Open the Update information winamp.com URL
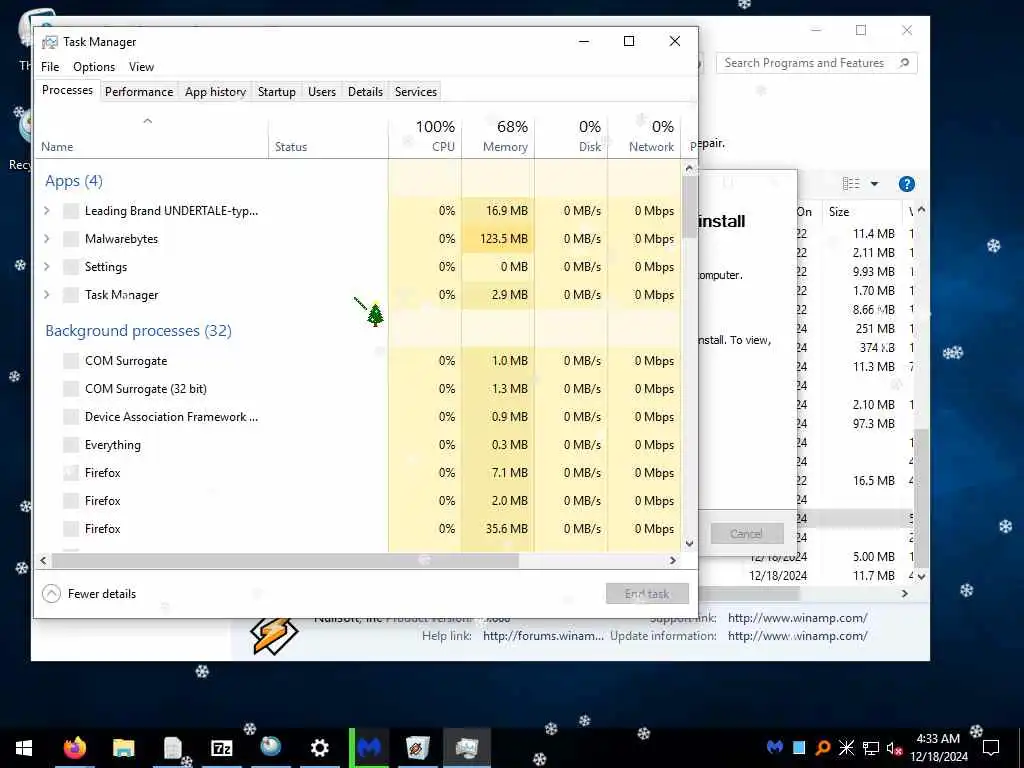Image resolution: width=1024 pixels, height=768 pixels. click(797, 635)
